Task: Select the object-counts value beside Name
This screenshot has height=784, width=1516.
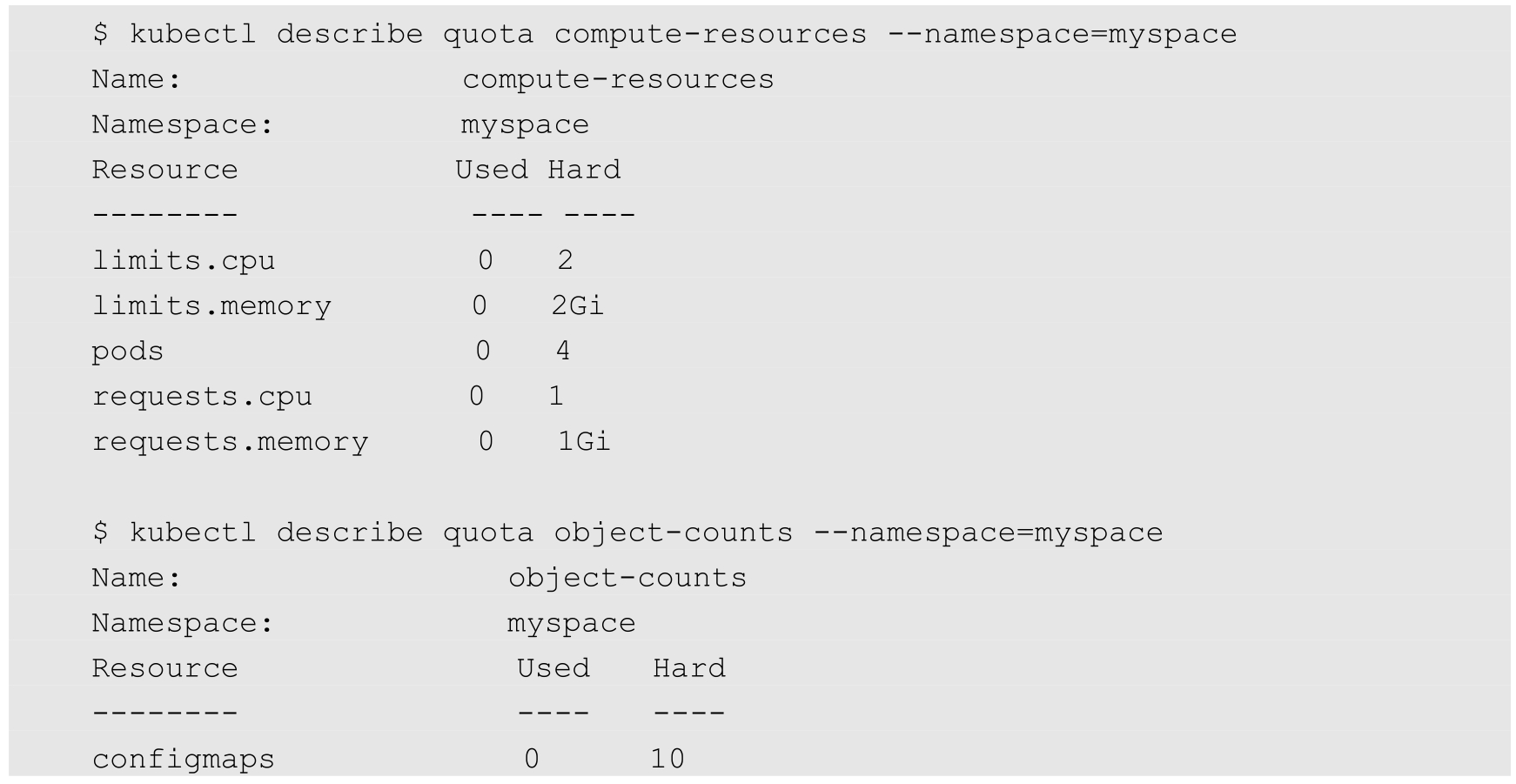Action: click(627, 578)
